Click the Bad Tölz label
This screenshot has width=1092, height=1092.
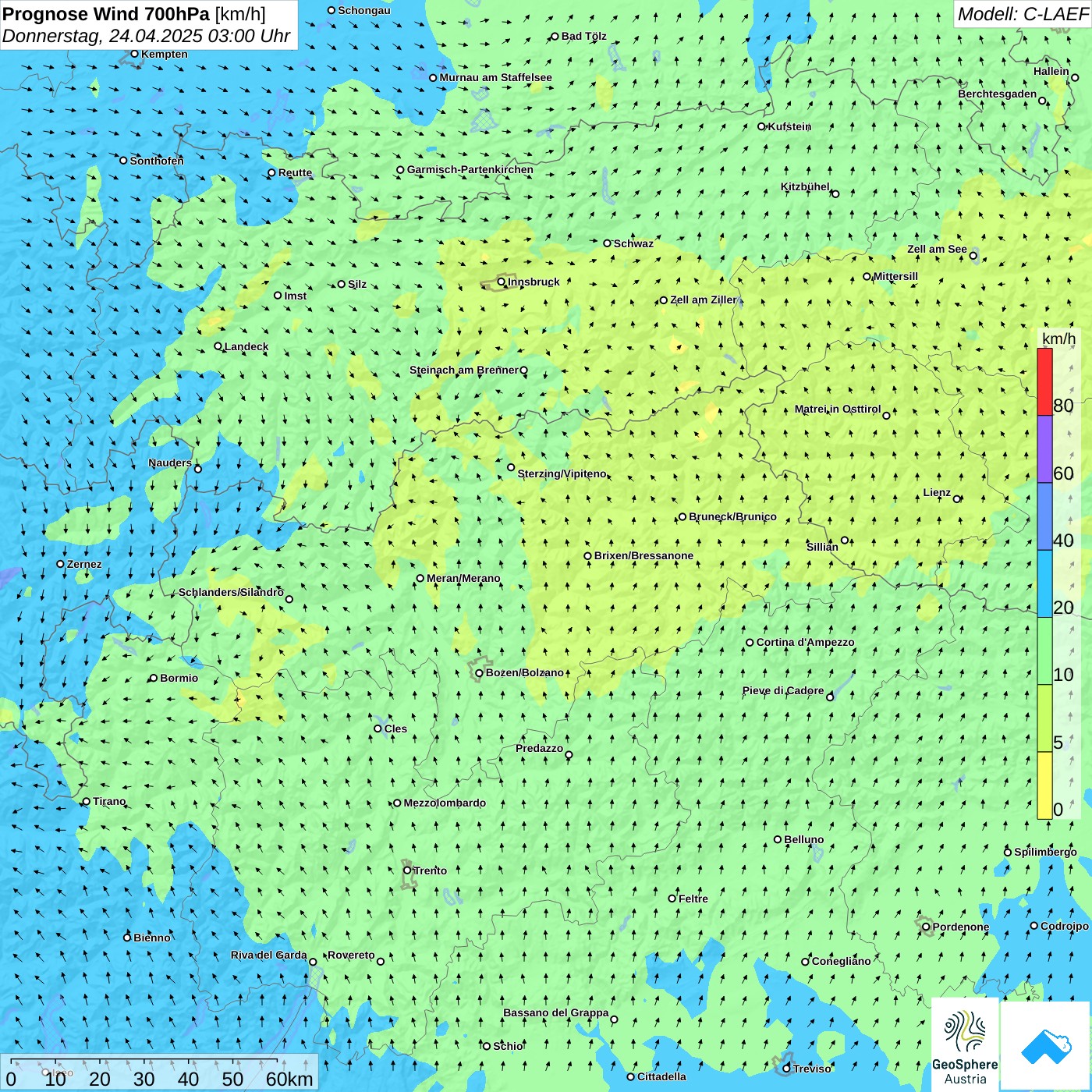click(x=584, y=37)
